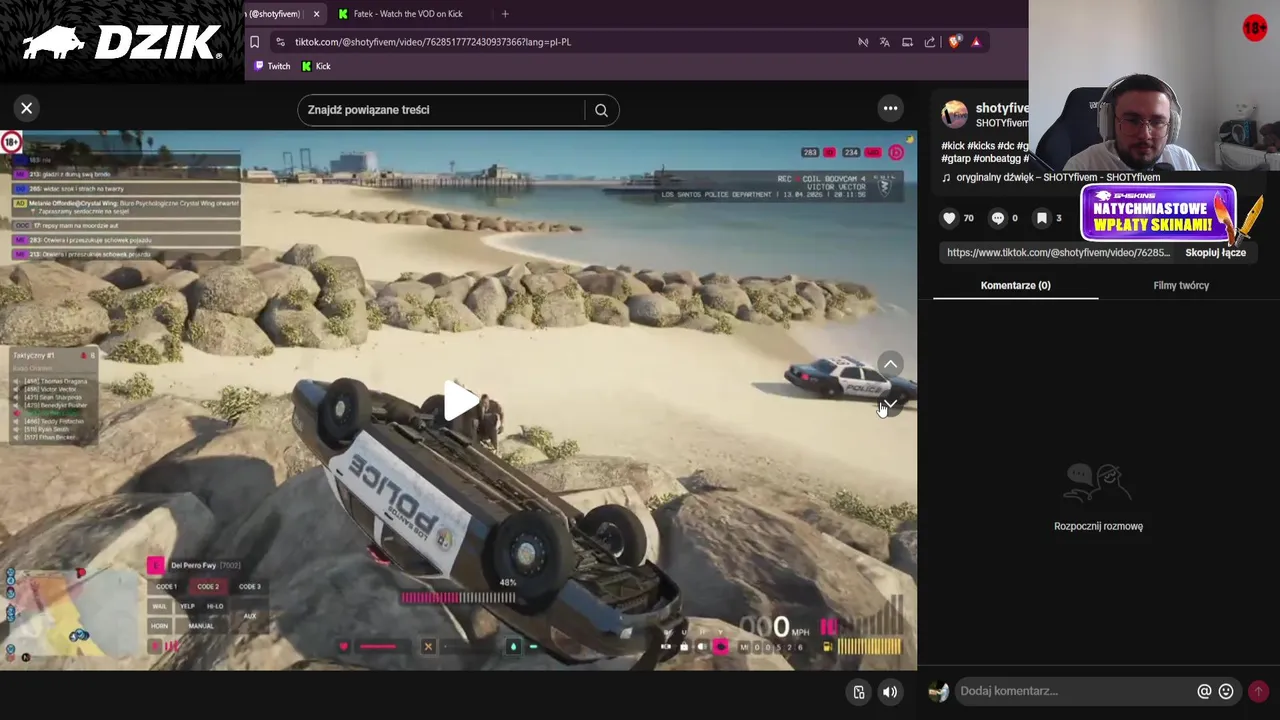Screen dimensions: 1280x720
Task: Open the Twitch bookmark
Action: point(272,66)
